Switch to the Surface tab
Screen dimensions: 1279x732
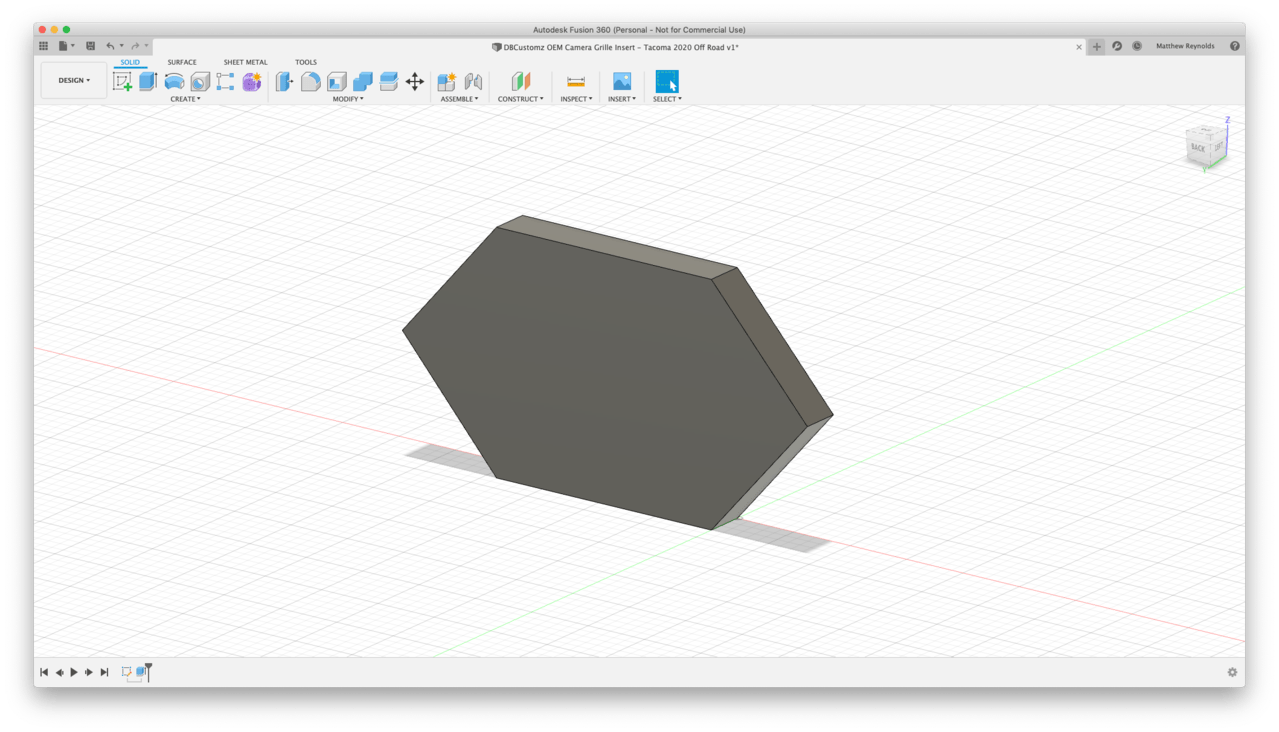[182, 62]
